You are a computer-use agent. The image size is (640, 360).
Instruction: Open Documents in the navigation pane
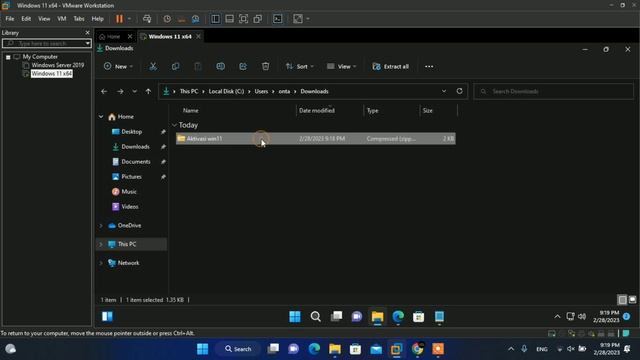(136, 162)
